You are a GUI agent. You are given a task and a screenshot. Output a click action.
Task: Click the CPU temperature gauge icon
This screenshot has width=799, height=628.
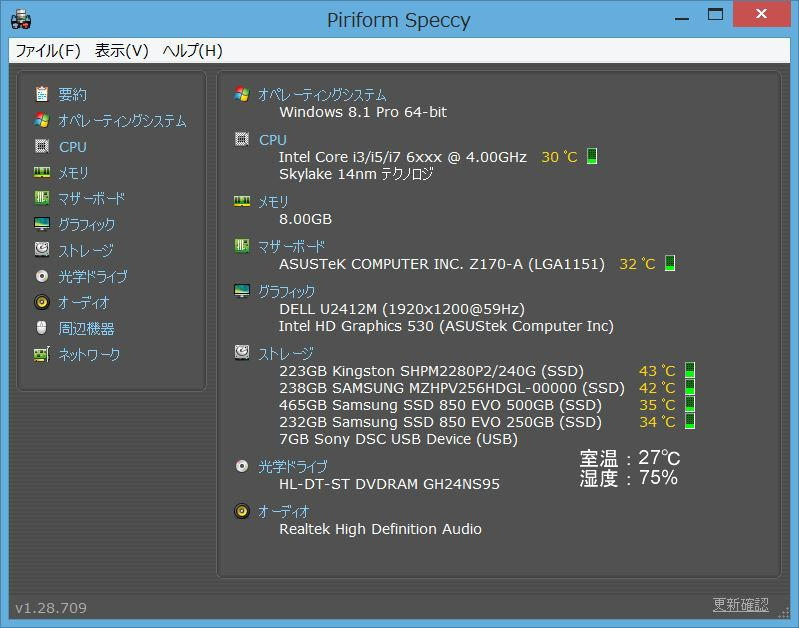592,156
